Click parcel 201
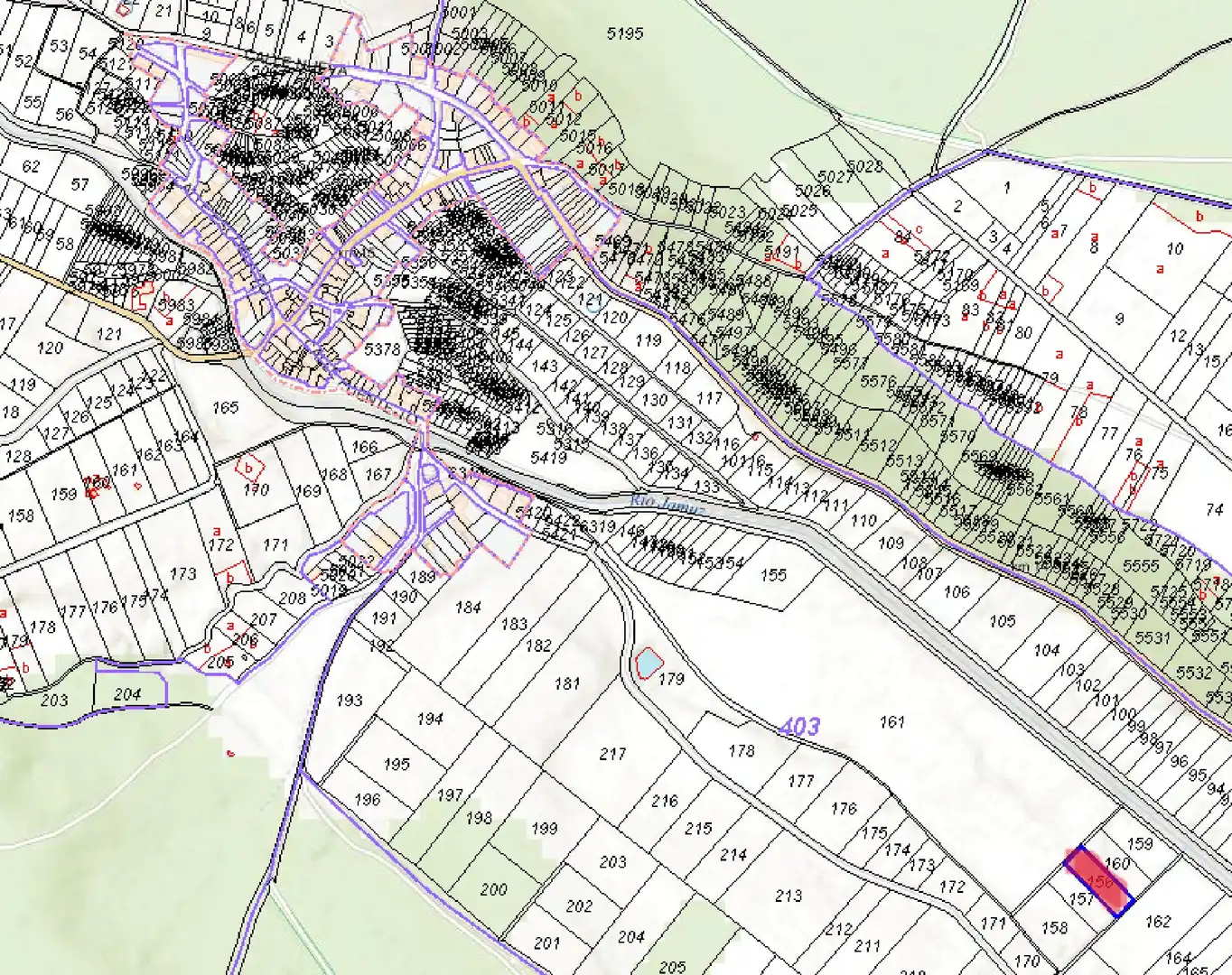1232x975 pixels. (546, 942)
